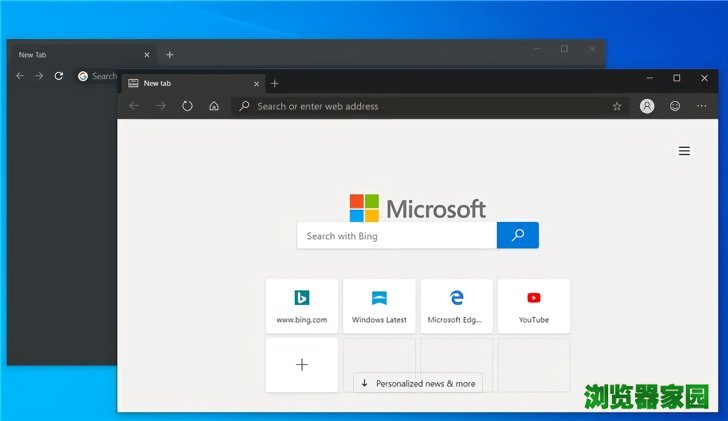Click the Edge refresh page icon
The image size is (728, 421).
[187, 106]
